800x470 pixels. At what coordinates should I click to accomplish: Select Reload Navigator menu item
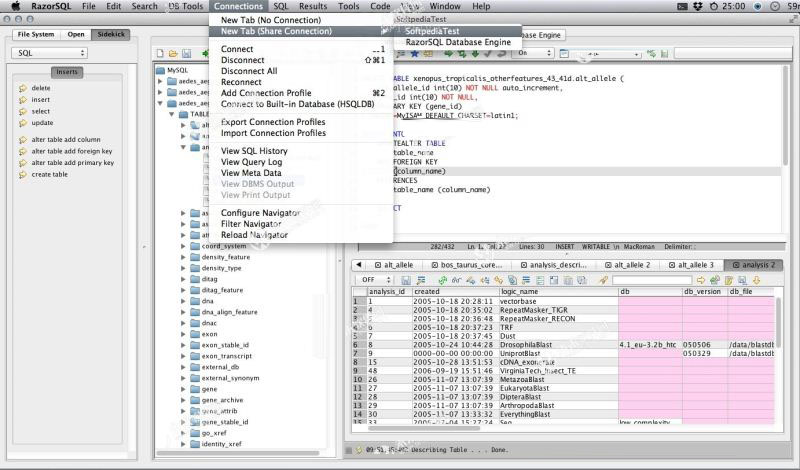click(301, 235)
